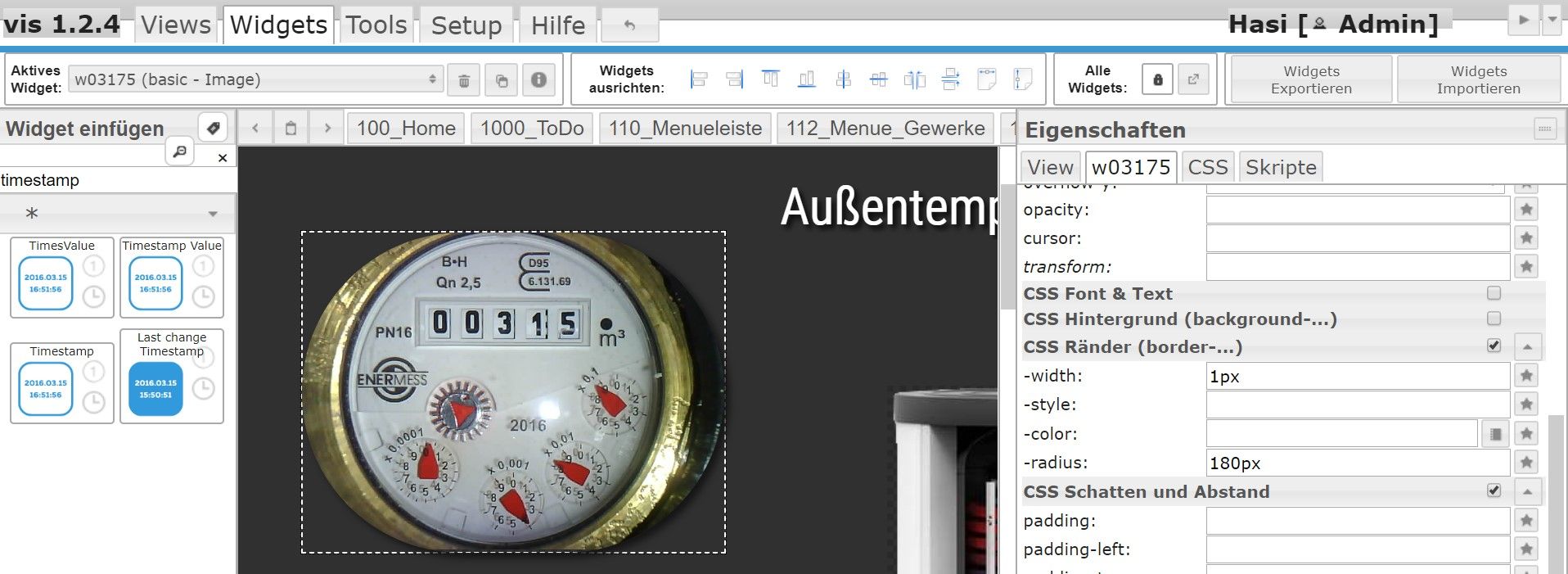Screen dimensions: 1568x574
Task: Open the border color picker button
Action: tap(1495, 434)
